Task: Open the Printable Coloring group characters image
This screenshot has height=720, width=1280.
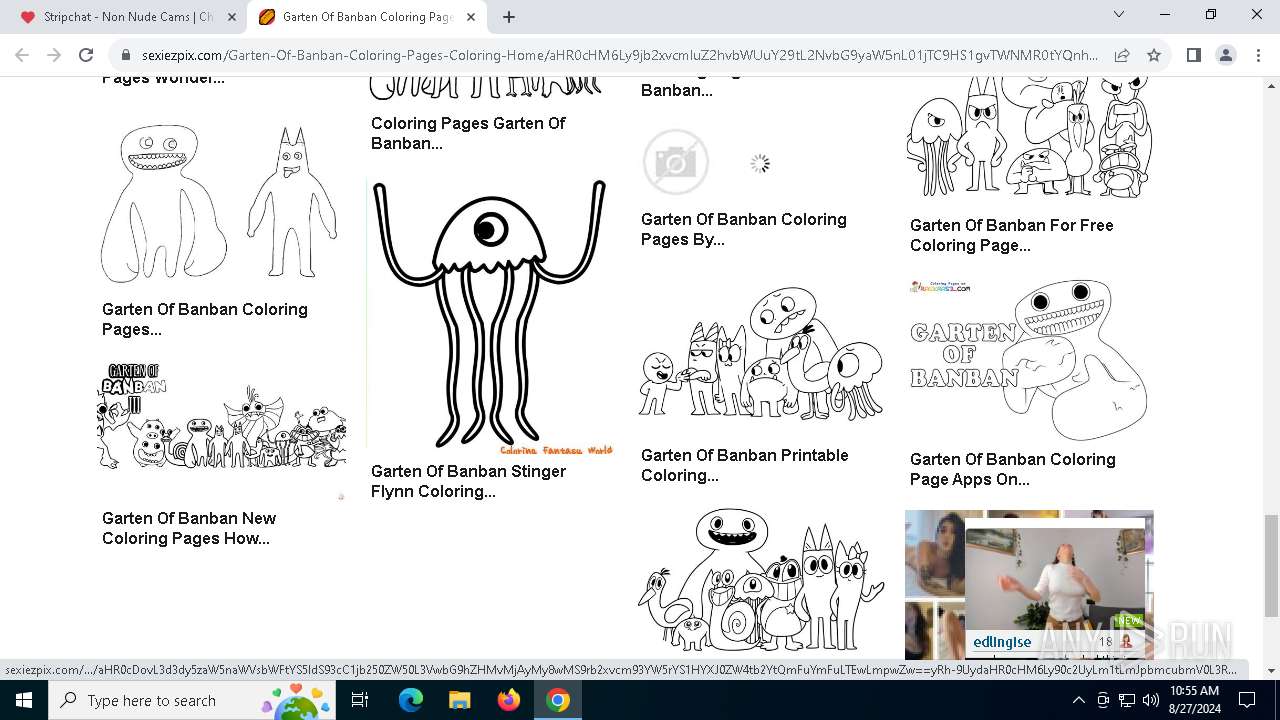Action: [x=761, y=353]
